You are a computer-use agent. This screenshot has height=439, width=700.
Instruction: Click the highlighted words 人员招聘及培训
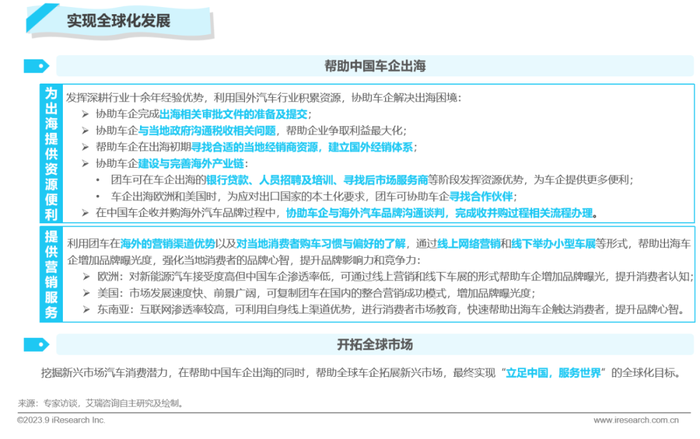(x=296, y=180)
